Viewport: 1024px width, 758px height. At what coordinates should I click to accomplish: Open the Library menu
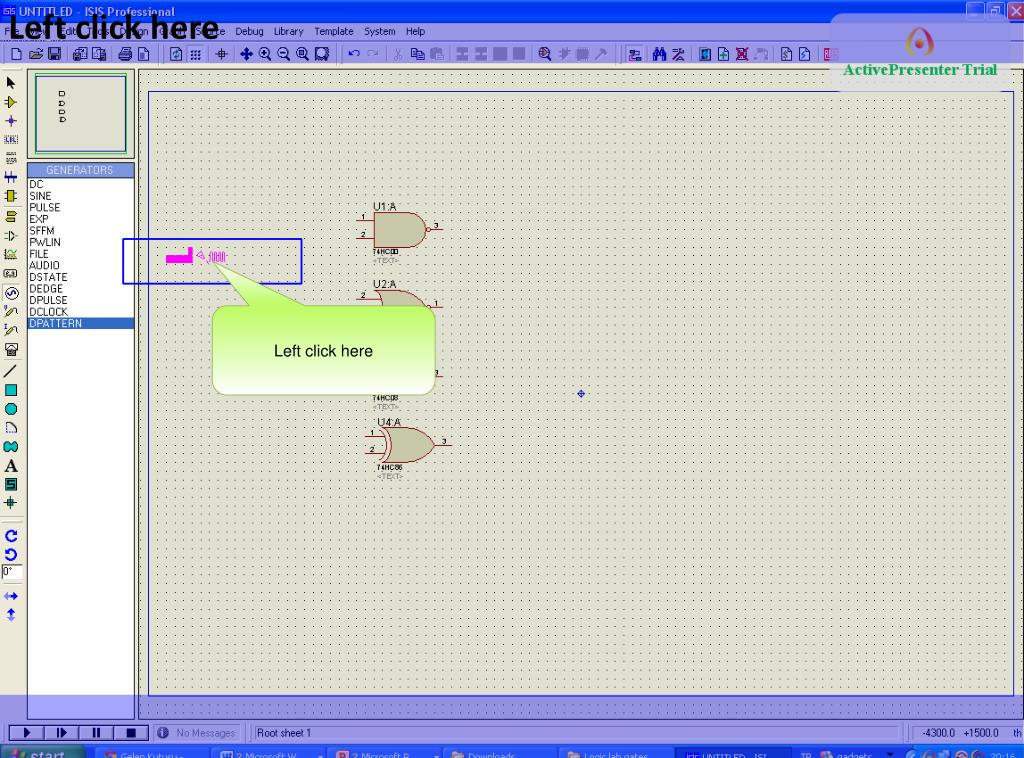point(289,31)
